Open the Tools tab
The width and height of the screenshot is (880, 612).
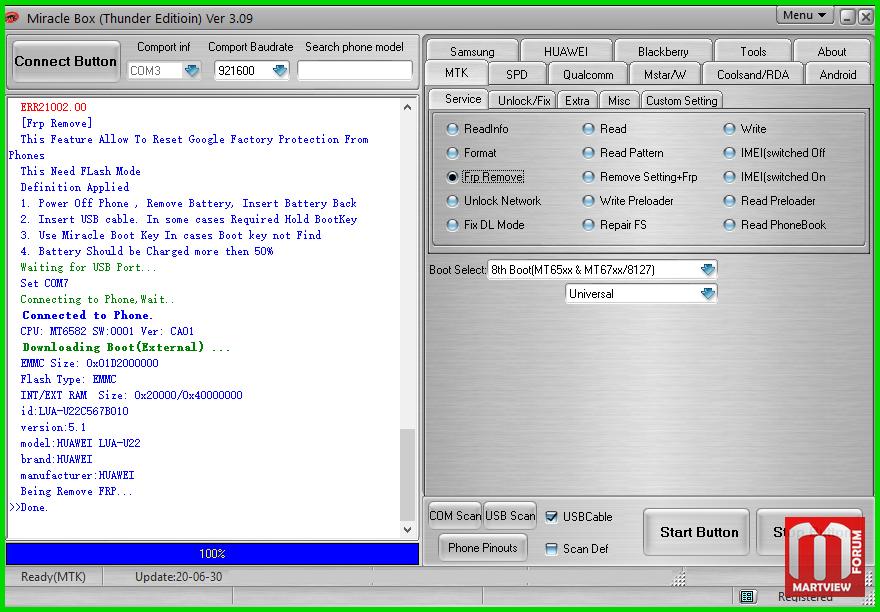click(753, 51)
